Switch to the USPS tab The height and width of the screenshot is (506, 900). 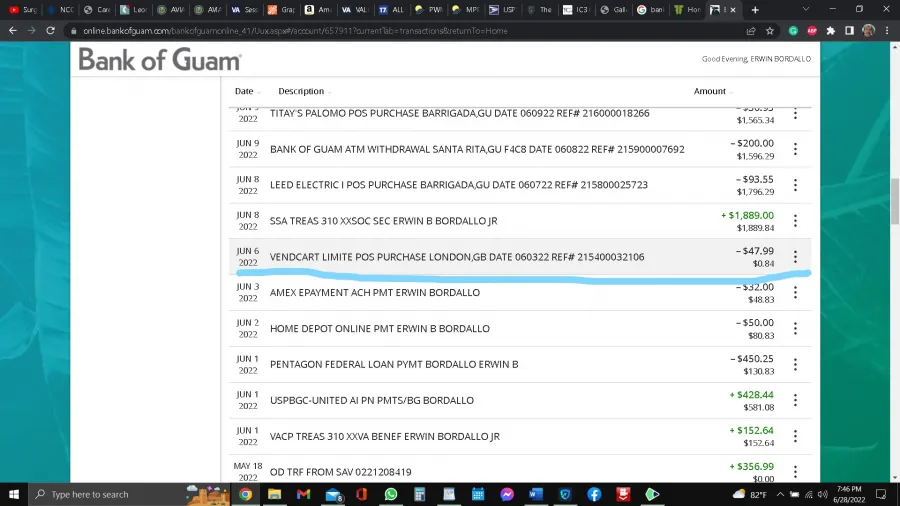click(x=502, y=10)
